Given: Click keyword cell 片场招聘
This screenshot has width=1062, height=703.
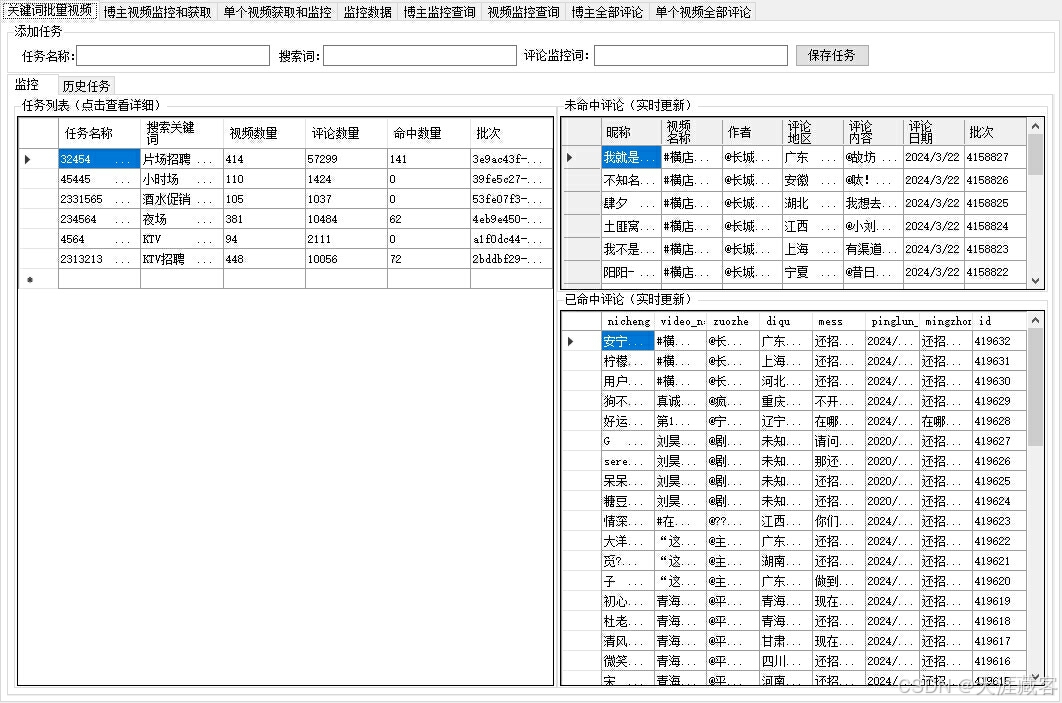Looking at the screenshot, I should (182, 159).
